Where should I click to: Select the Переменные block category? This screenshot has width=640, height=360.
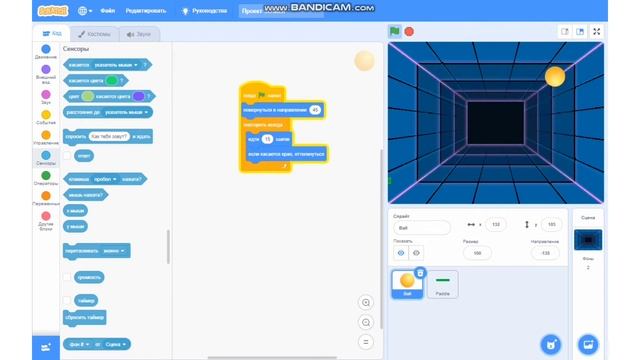[46, 198]
